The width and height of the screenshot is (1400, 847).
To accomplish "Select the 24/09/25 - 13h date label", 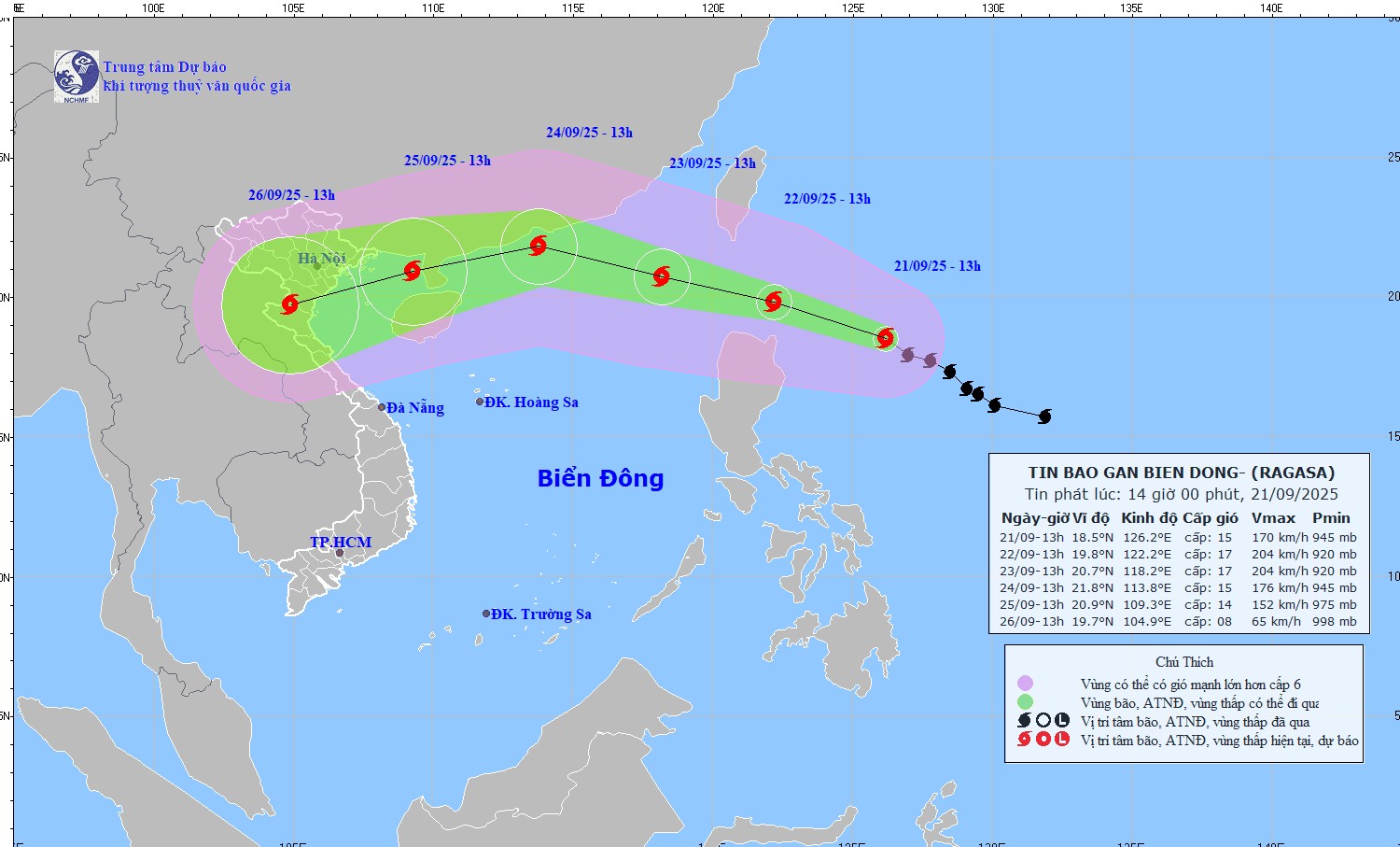I will (x=589, y=133).
